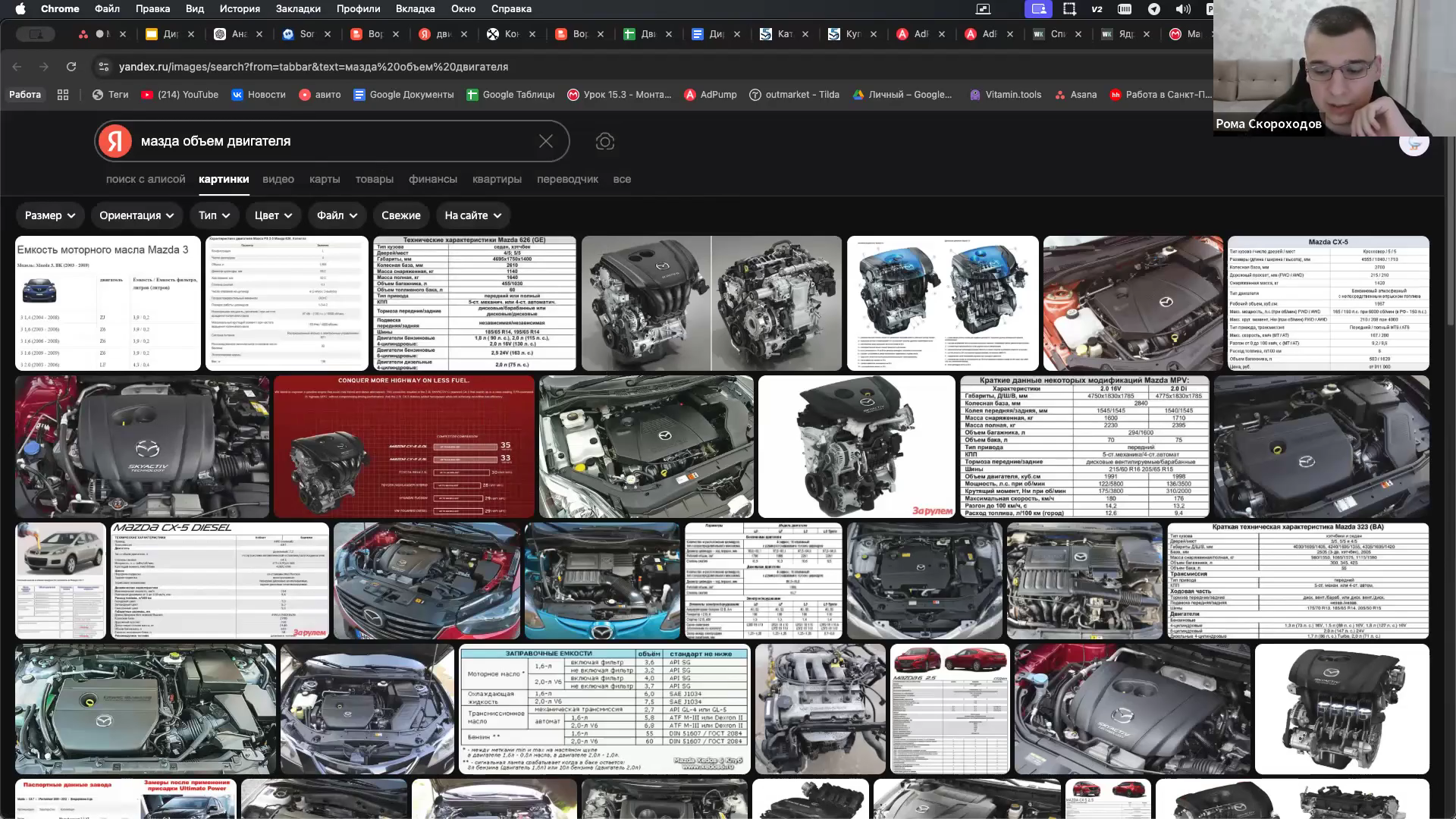Open Mazda CX-5 Diesel specs thumbnail

(x=220, y=581)
